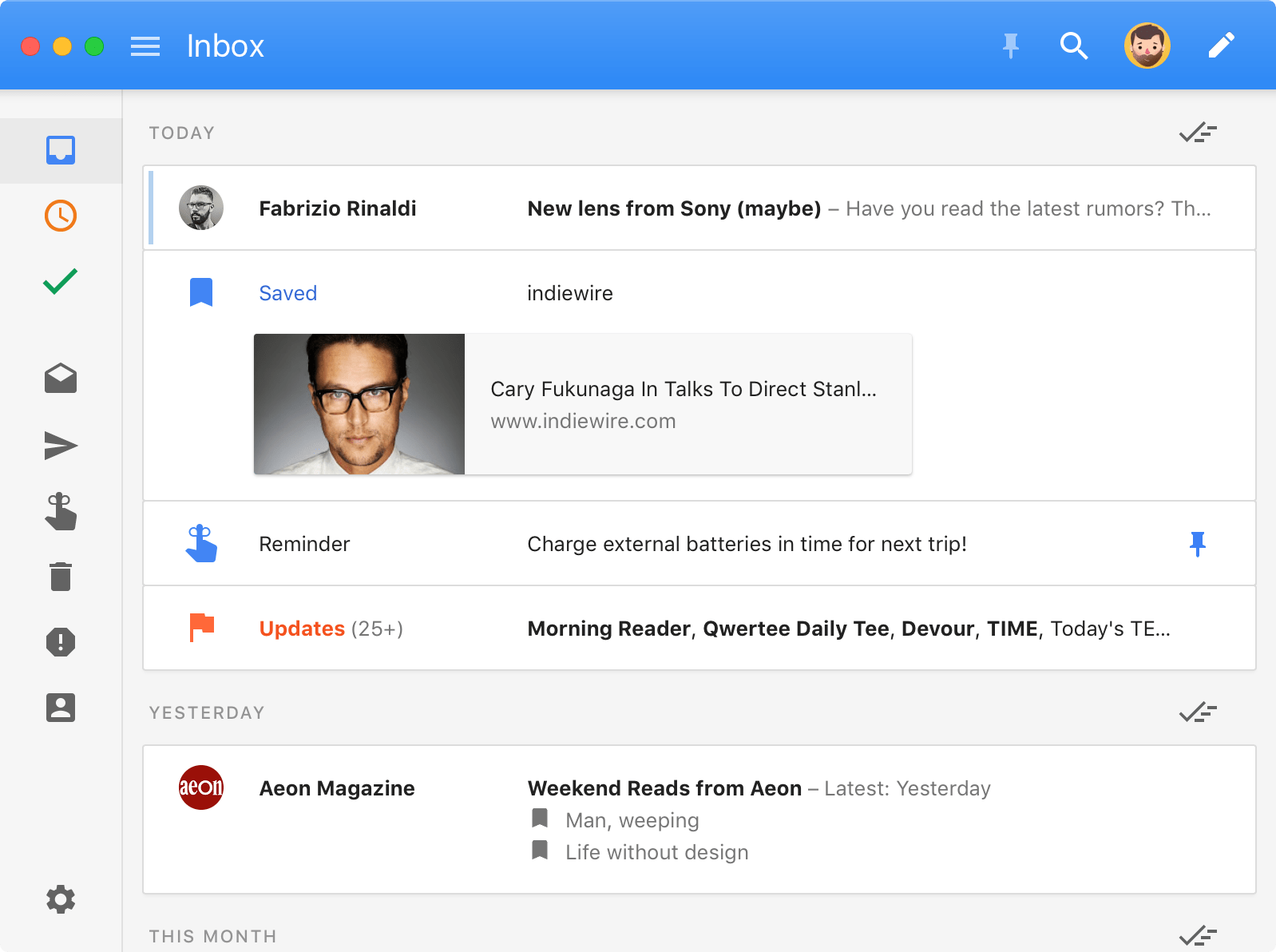Open Cary Fukunaga In Talks article title
1276x952 pixels.
684,389
